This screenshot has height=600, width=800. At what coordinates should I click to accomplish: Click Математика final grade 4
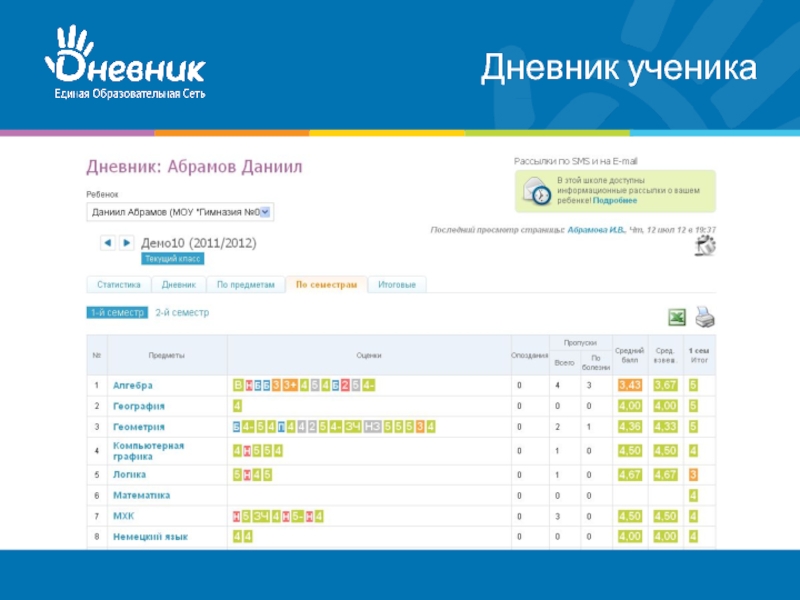tap(693, 495)
